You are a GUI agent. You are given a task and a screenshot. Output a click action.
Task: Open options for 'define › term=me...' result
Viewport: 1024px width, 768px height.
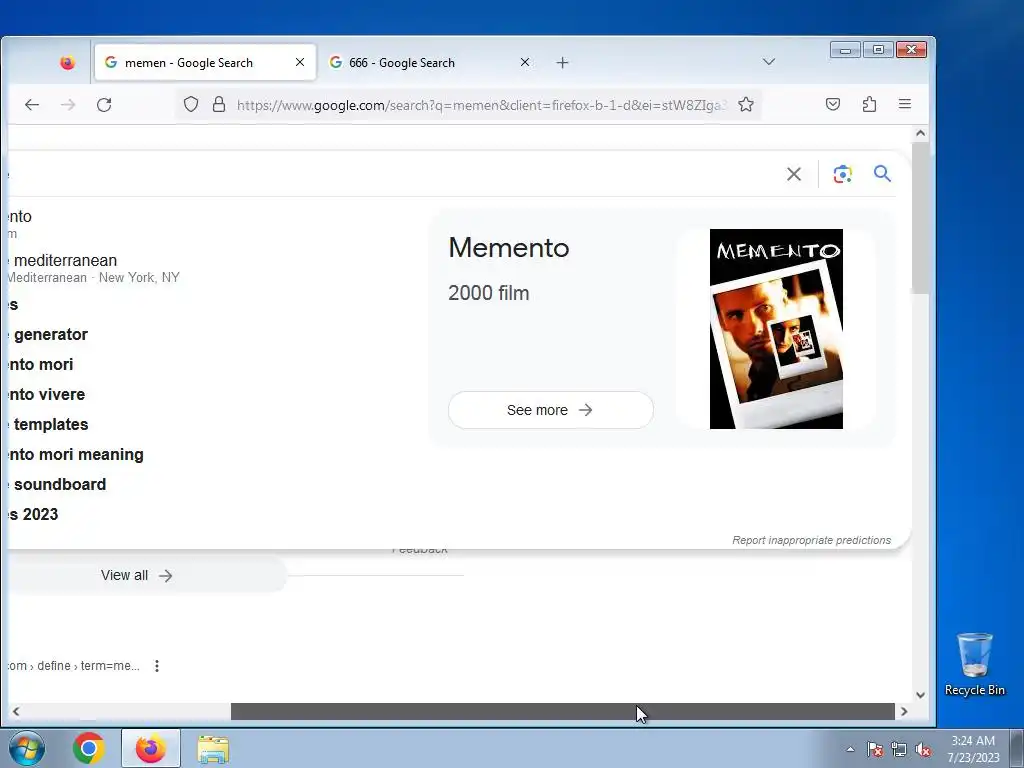(x=157, y=666)
